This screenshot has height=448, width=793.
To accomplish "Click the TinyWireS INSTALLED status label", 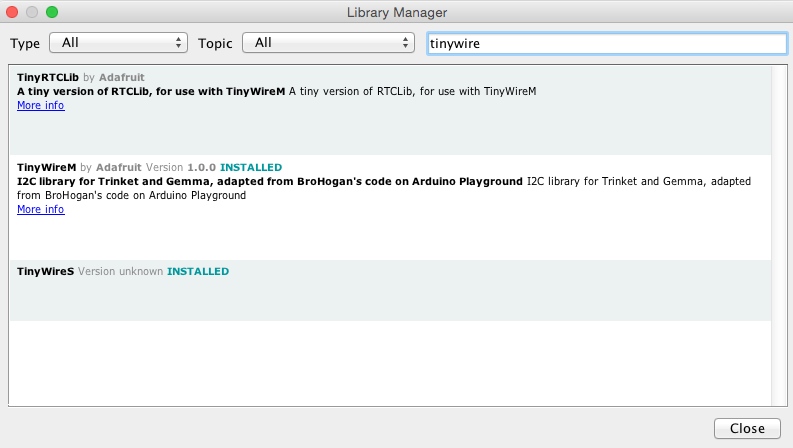I will point(198,272).
